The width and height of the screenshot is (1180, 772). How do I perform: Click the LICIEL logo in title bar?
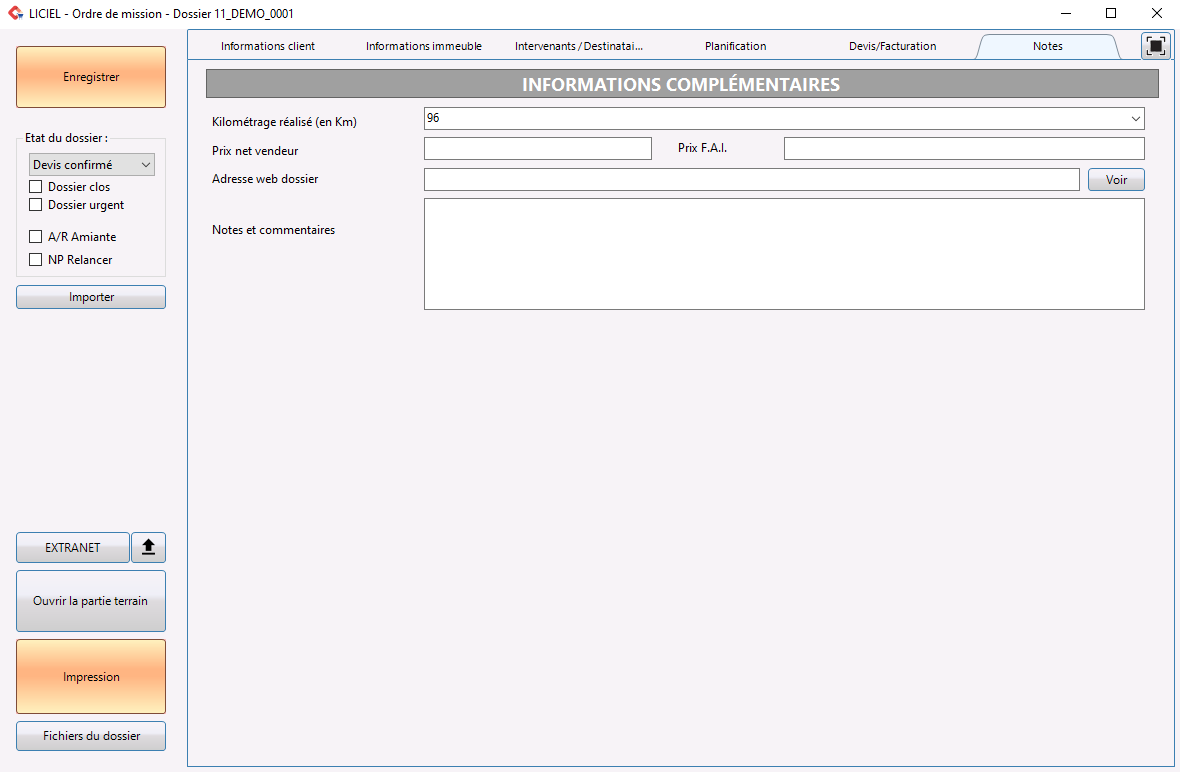pyautogui.click(x=15, y=14)
